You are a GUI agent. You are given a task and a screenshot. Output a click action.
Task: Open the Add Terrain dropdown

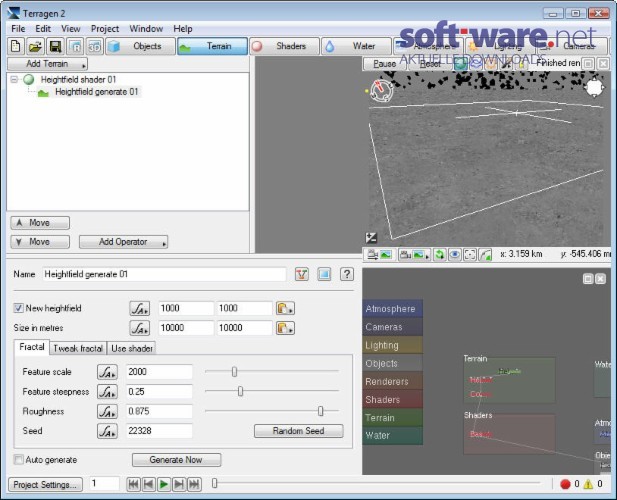click(48, 64)
